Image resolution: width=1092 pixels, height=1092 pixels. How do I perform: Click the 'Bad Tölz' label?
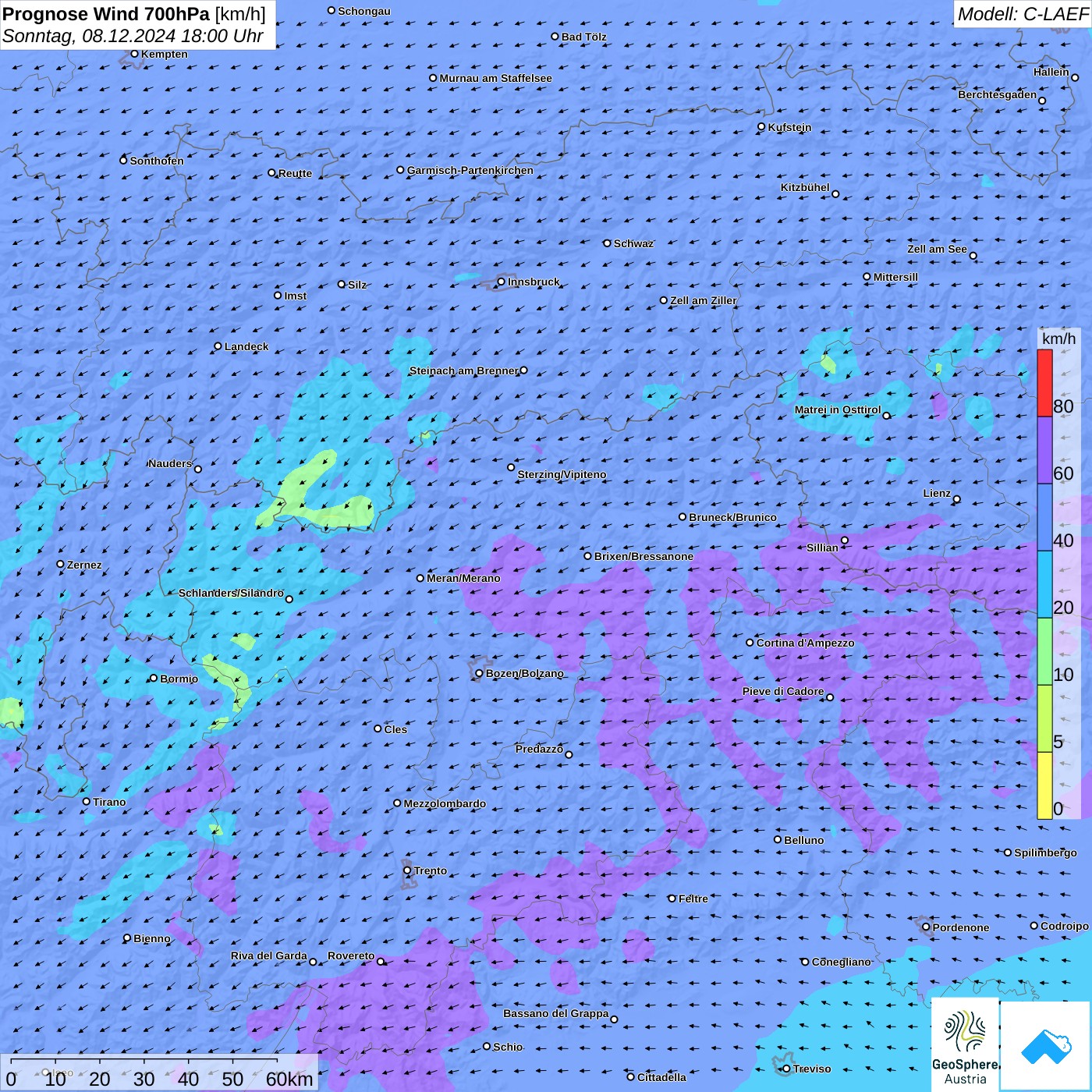[583, 37]
